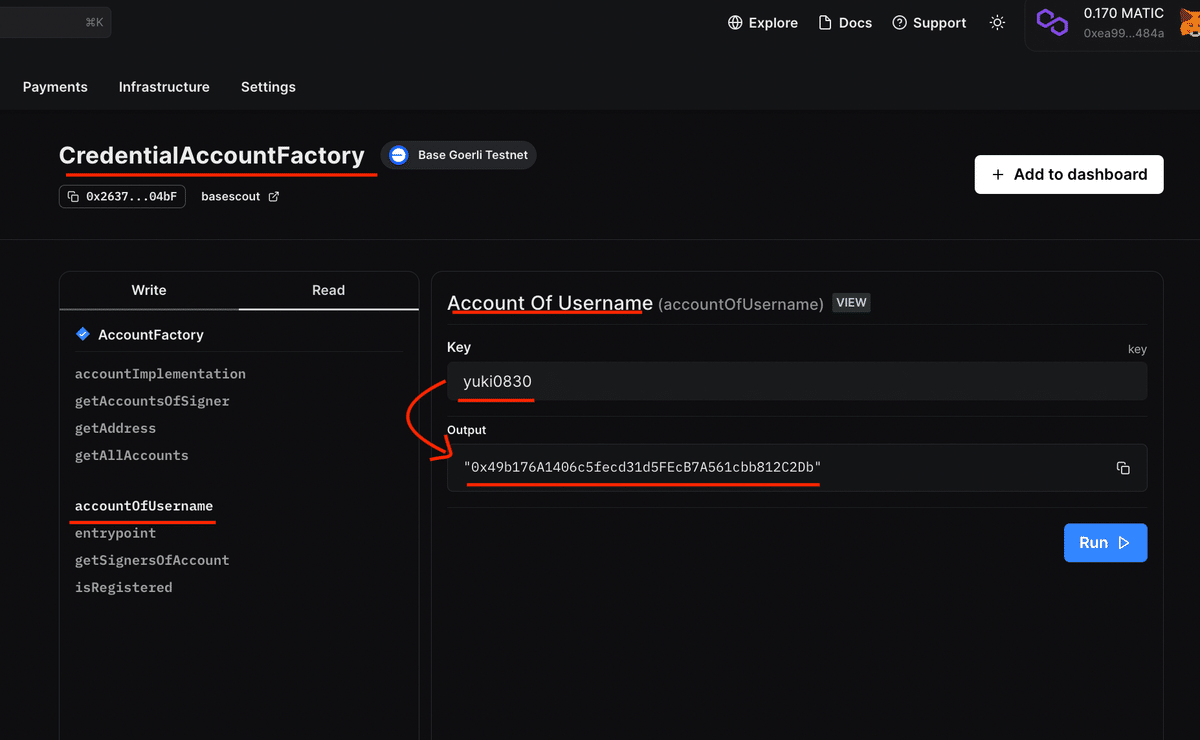Select the getSignersOfAccount function
Image resolution: width=1200 pixels, height=740 pixels.
coord(152,560)
